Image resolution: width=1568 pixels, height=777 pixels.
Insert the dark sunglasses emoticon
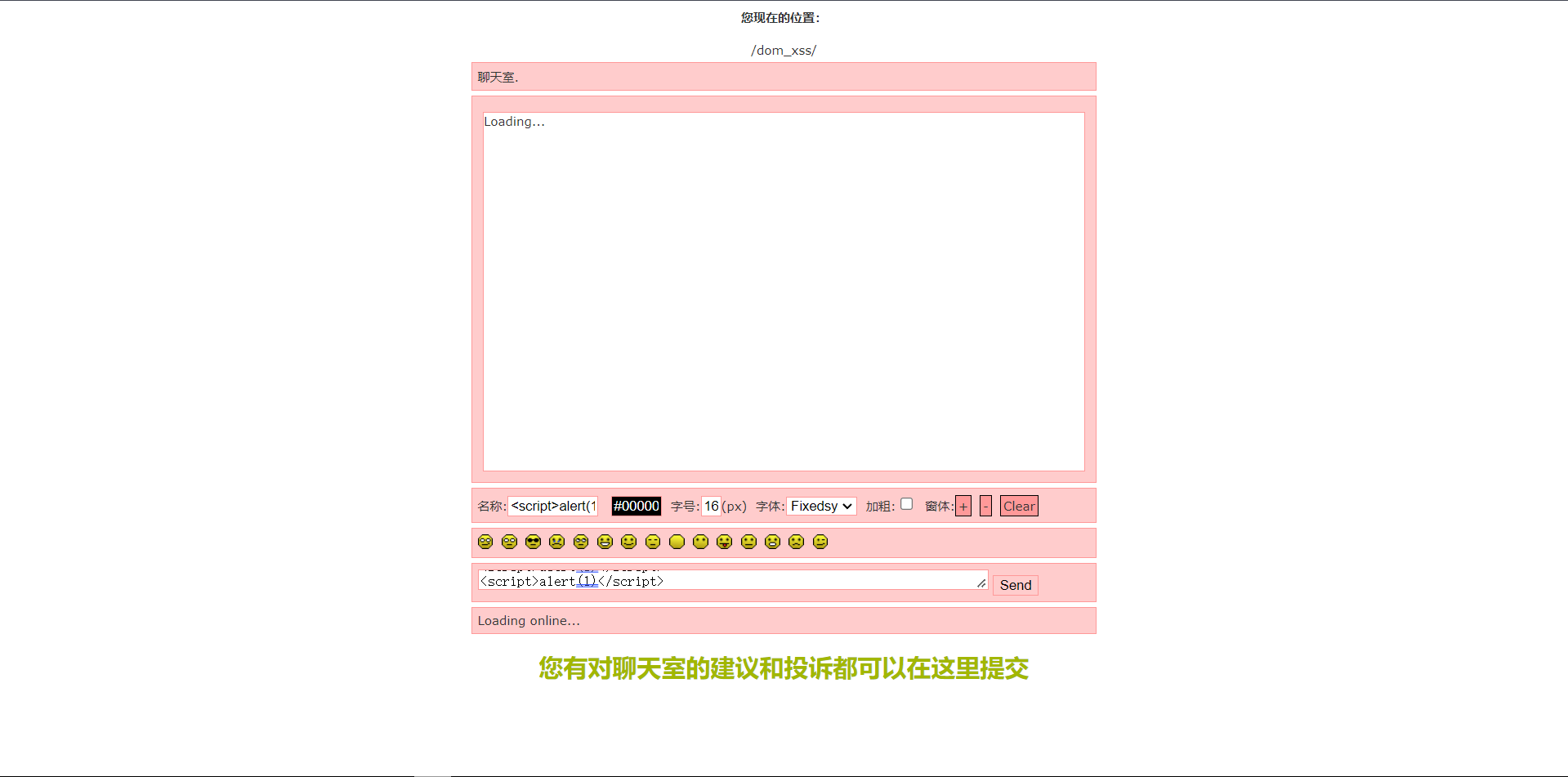pos(533,542)
